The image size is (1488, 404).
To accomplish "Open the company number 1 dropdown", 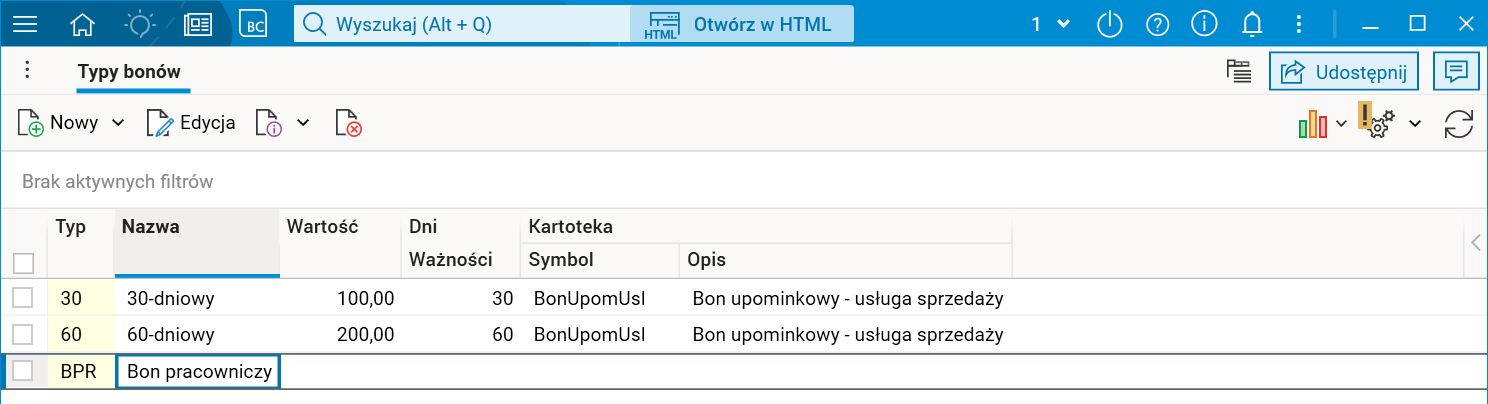I will tap(1050, 24).
